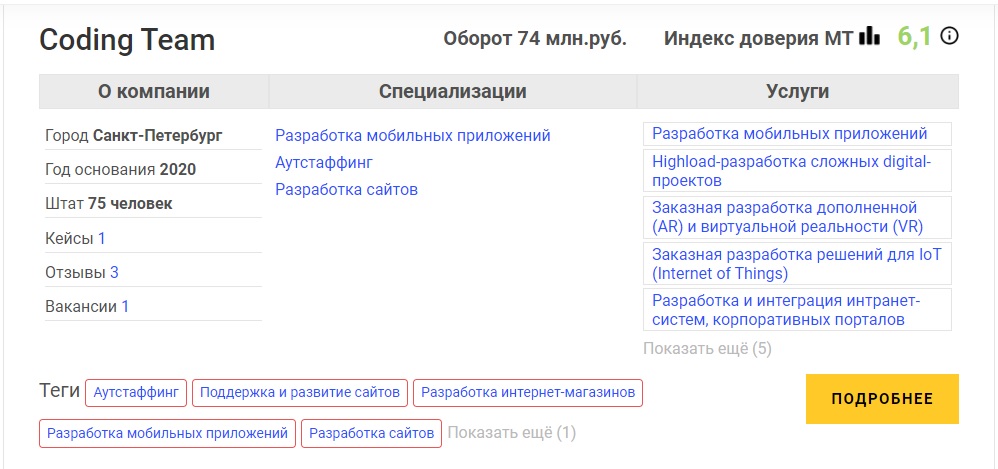This screenshot has height=469, width=998.
Task: Click the info icon beside the 6,1 rating
Action: click(950, 37)
